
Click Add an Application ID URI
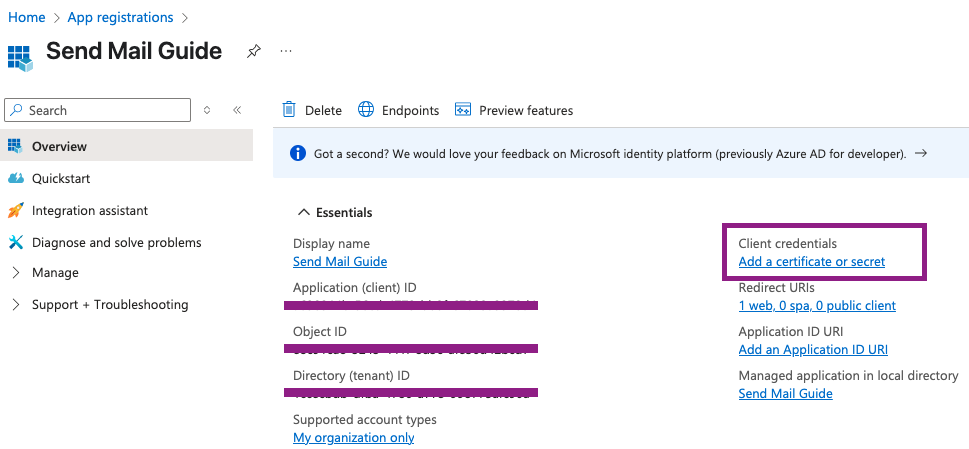[x=813, y=350]
